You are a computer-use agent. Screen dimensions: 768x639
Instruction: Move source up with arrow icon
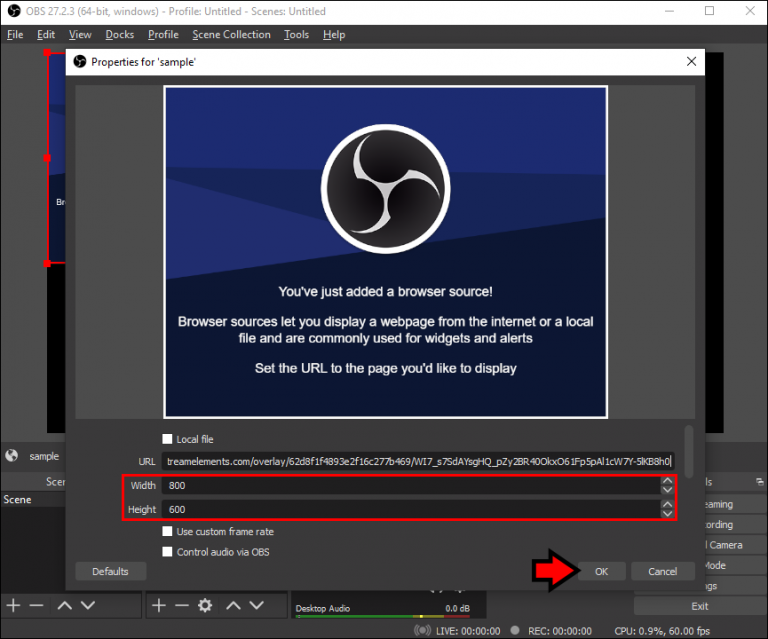tap(233, 606)
